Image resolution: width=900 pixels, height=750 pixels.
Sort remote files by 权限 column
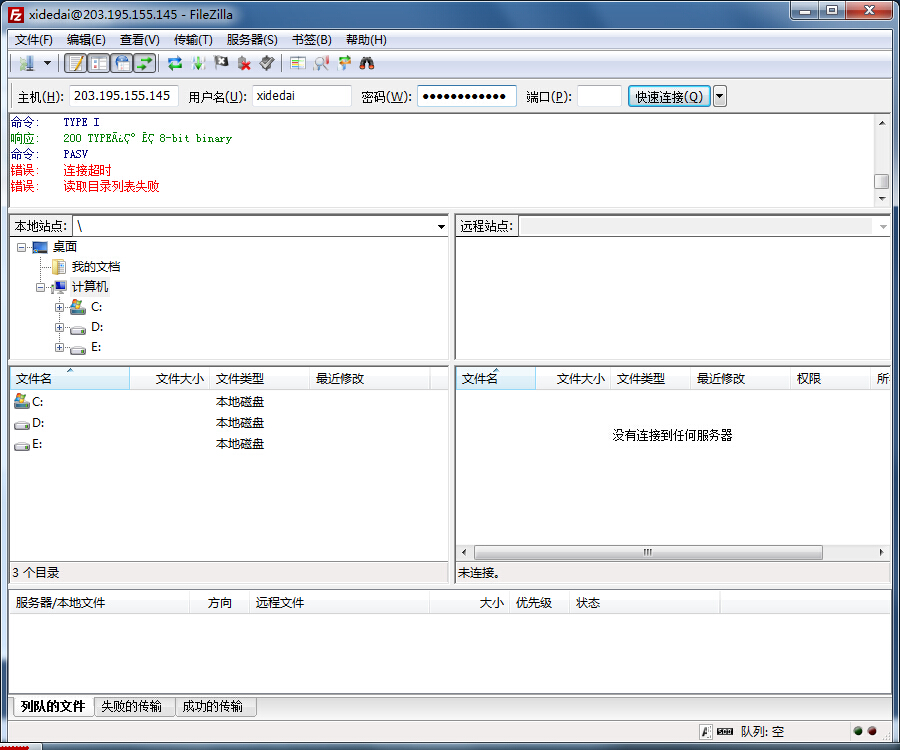tap(830, 379)
